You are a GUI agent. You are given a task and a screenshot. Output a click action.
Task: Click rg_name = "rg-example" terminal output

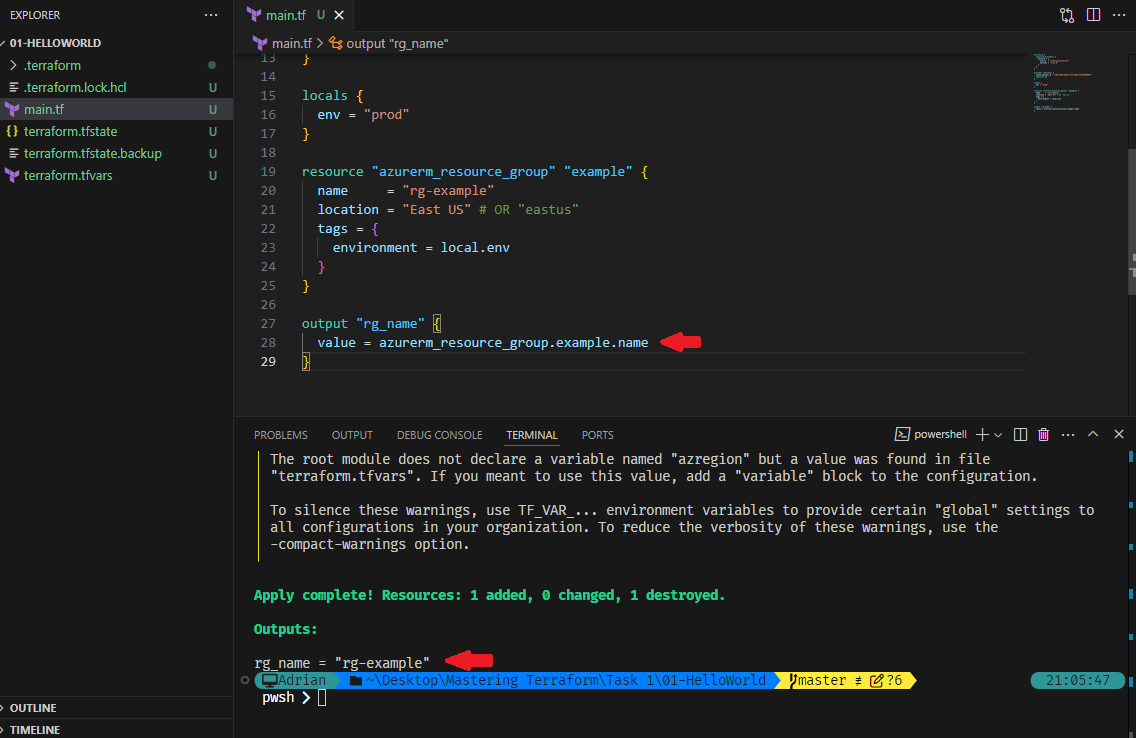click(342, 663)
